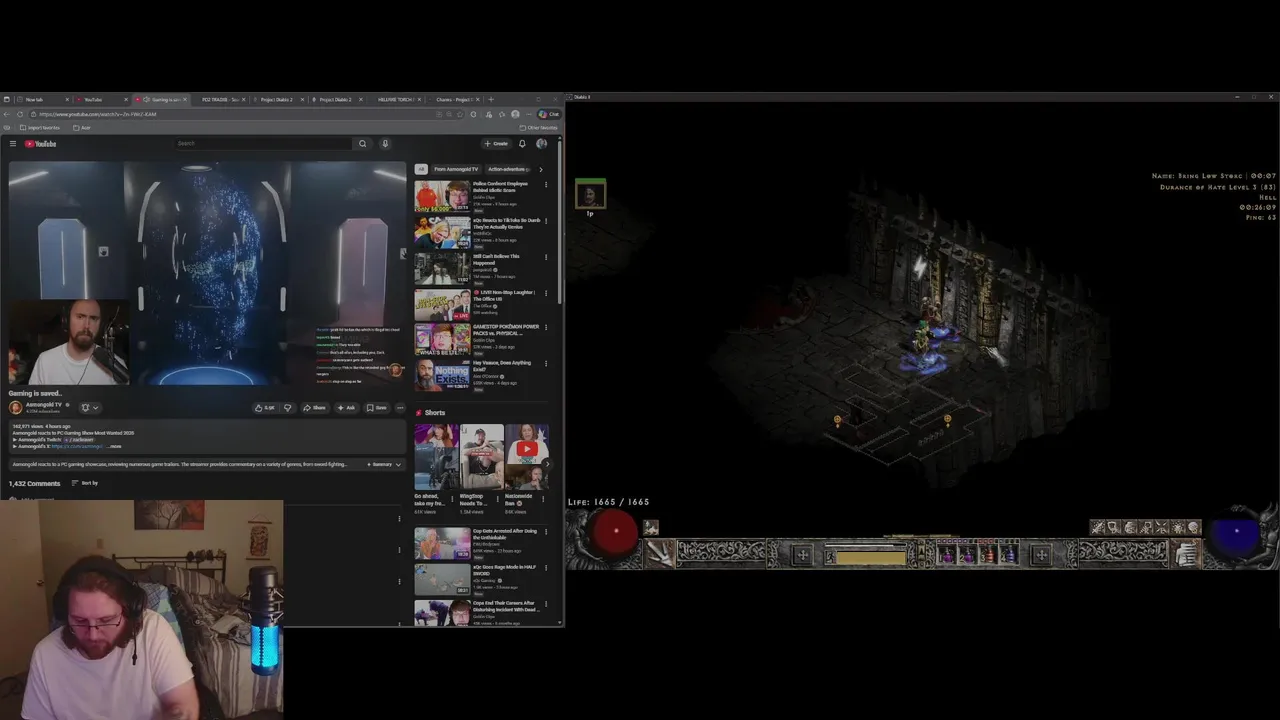The height and width of the screenshot is (720, 1280).
Task: Click the first Diablo mini-panel menu icon
Action: click(x=1098, y=528)
